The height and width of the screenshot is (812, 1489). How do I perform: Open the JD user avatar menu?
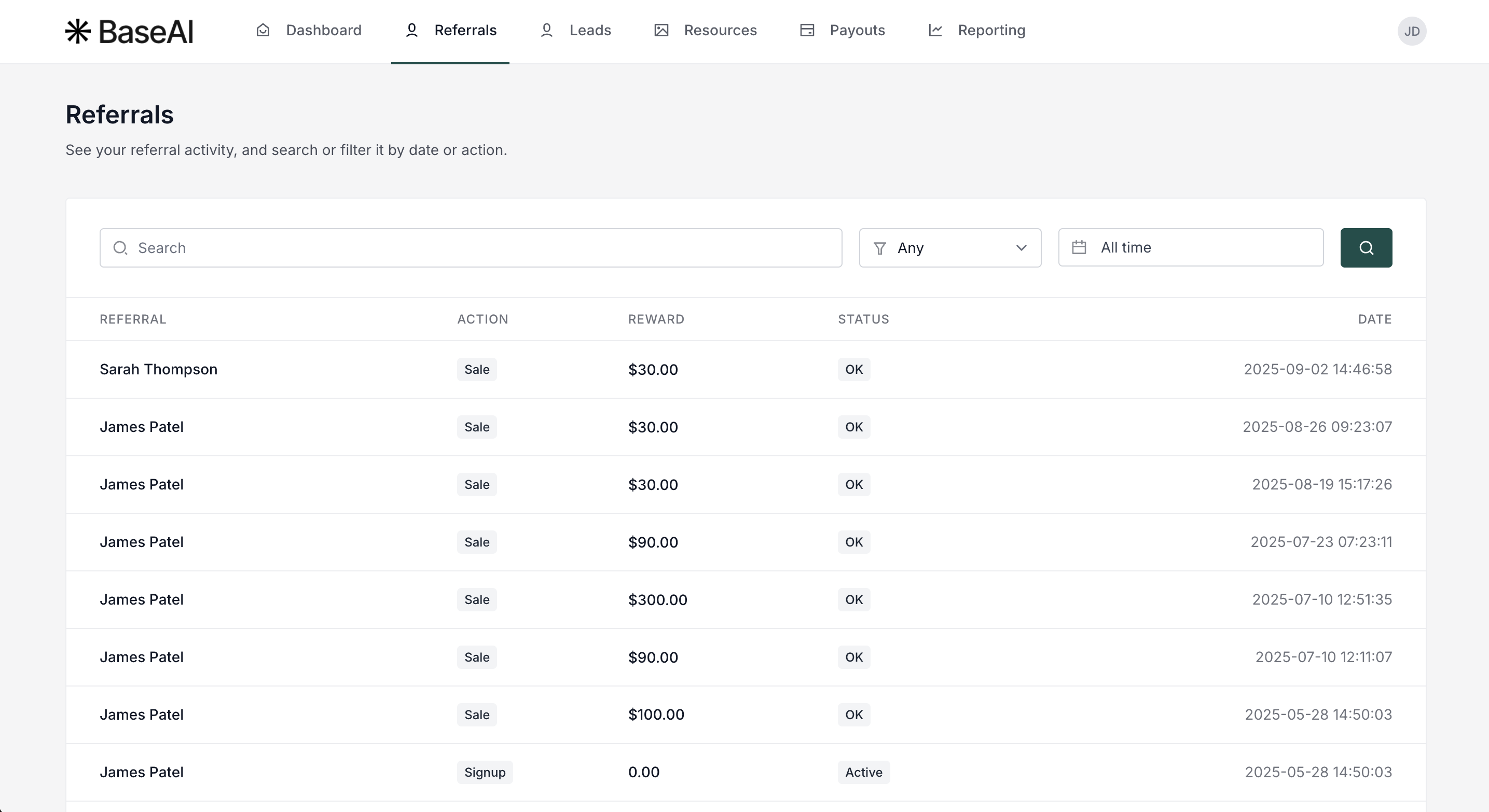pyautogui.click(x=1411, y=31)
